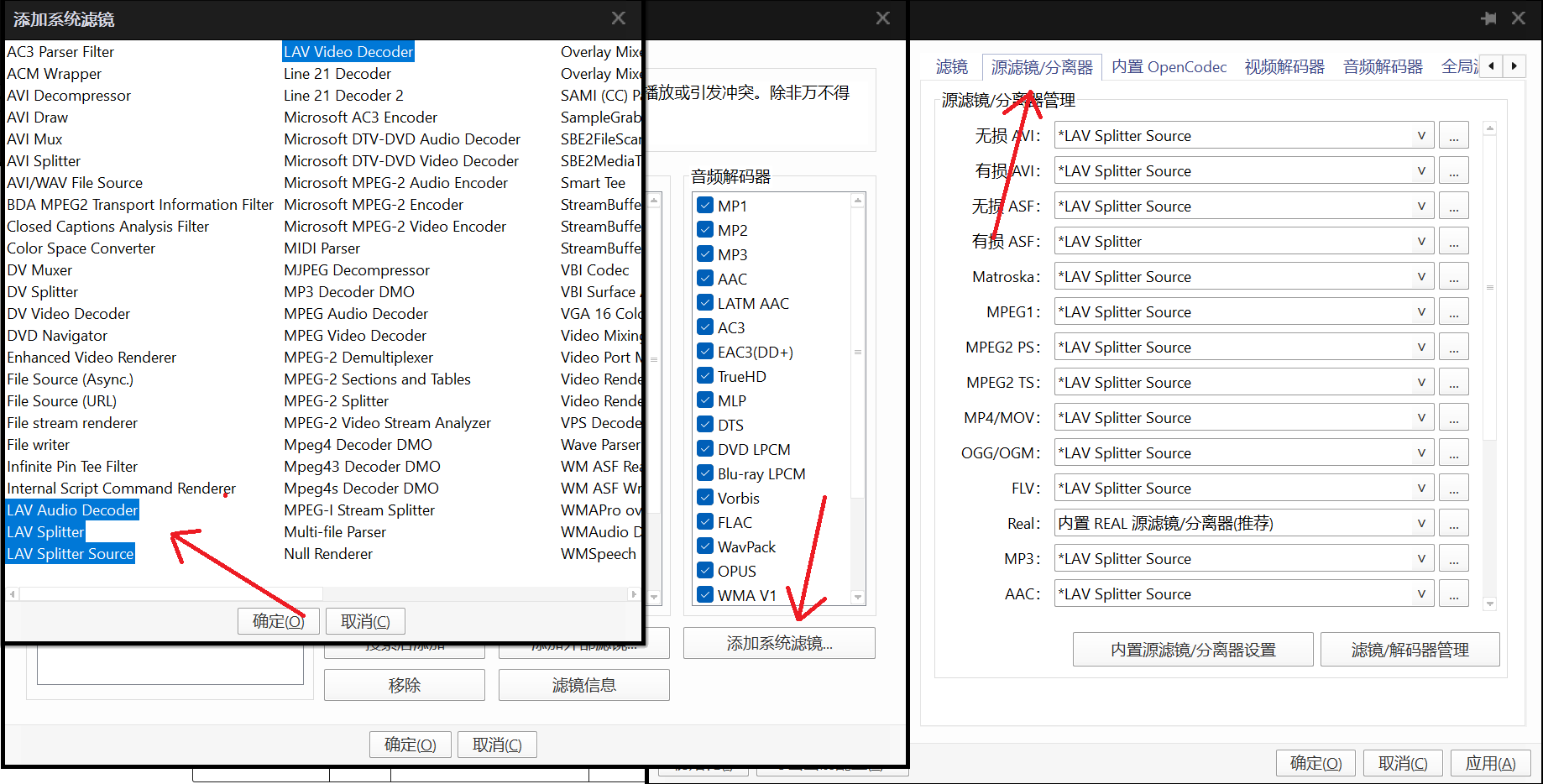Select LAV Audio Decoder in filter list

click(x=72, y=510)
